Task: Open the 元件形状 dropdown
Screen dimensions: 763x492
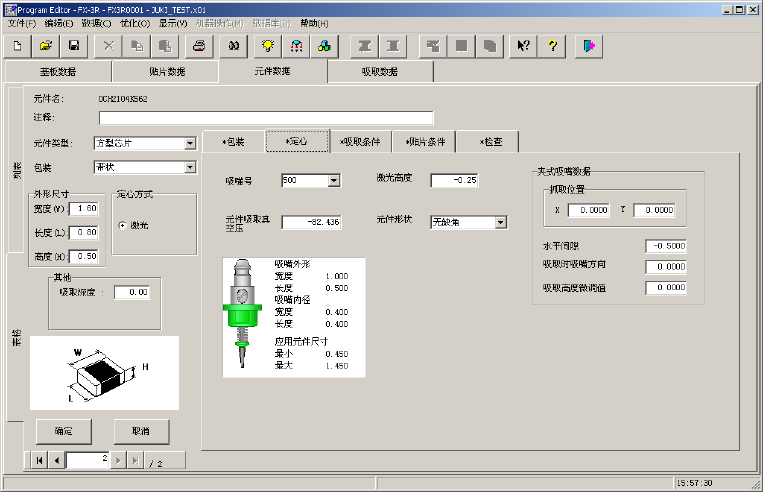Action: (x=501, y=222)
